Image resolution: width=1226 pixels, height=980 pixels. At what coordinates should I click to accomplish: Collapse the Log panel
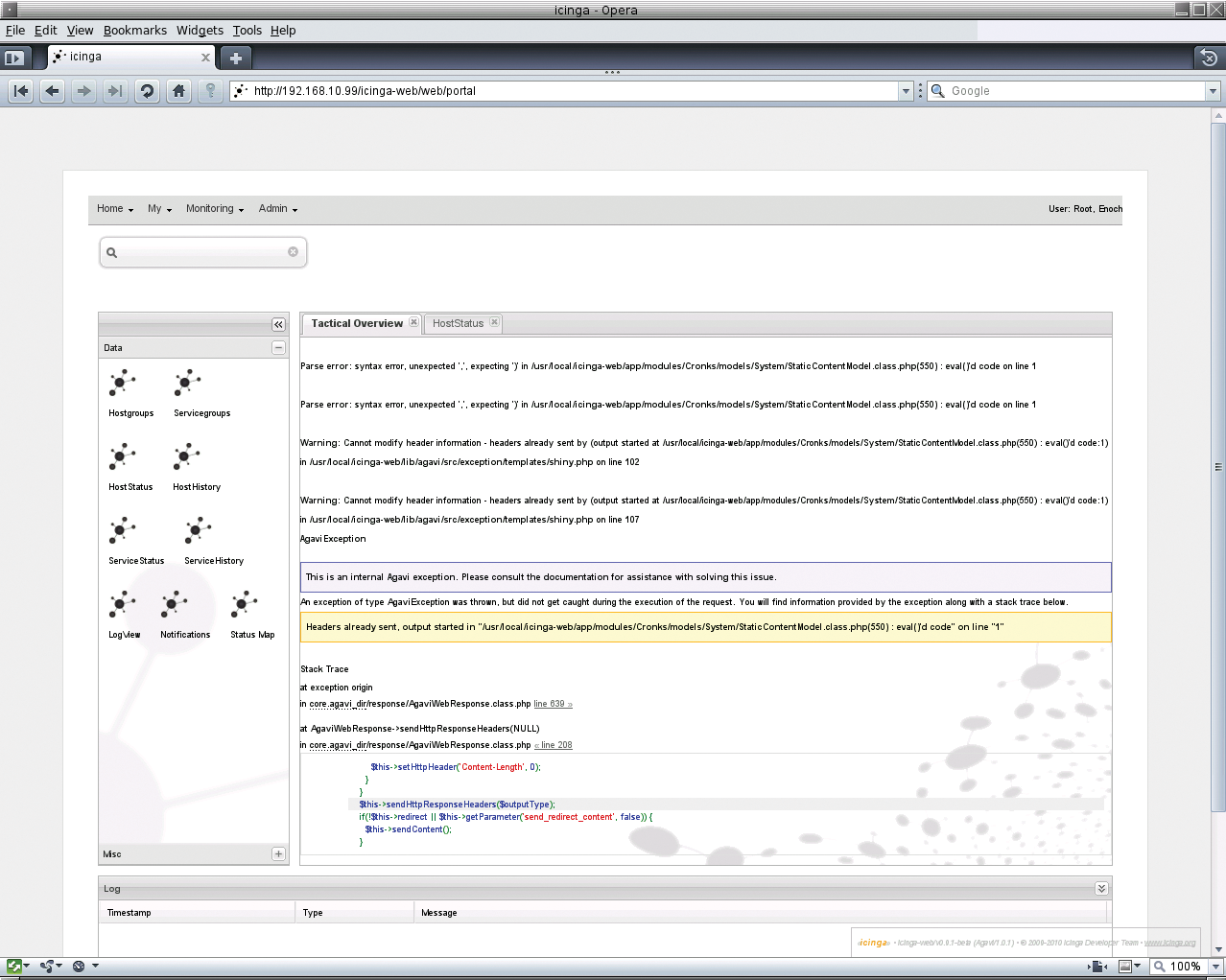coord(1101,889)
